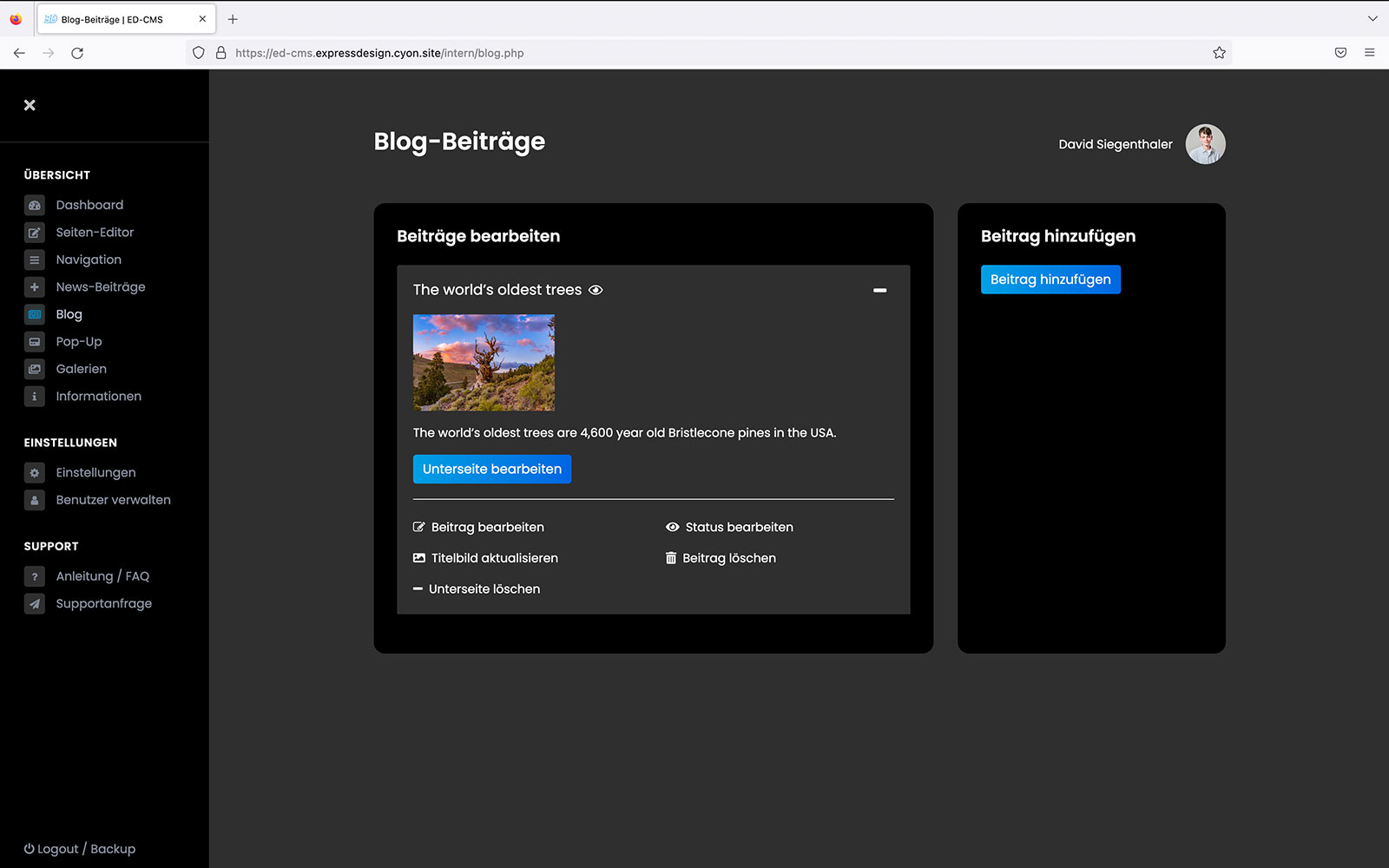The width and height of the screenshot is (1389, 868).
Task: Collapse the post with the minus icon
Action: (x=879, y=290)
